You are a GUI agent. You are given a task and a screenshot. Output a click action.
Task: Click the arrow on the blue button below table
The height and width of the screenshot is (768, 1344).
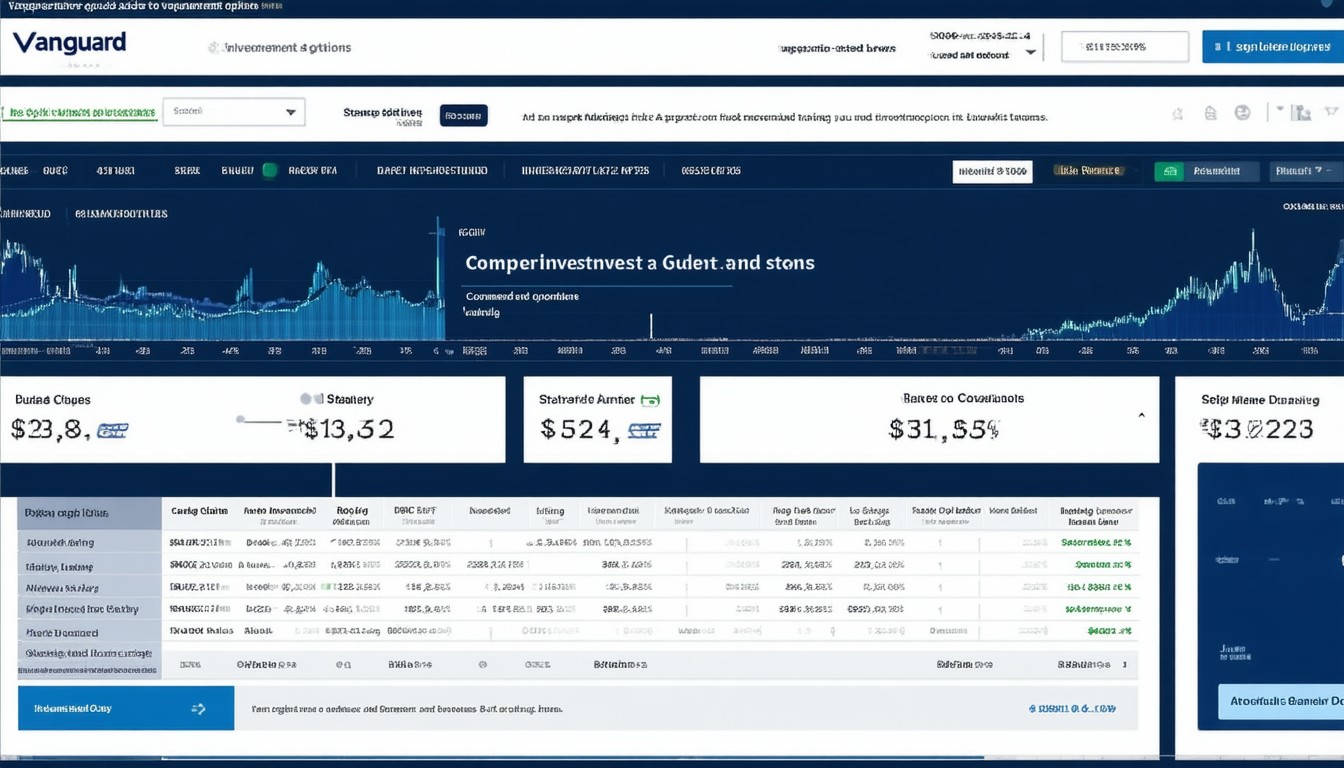tap(198, 709)
